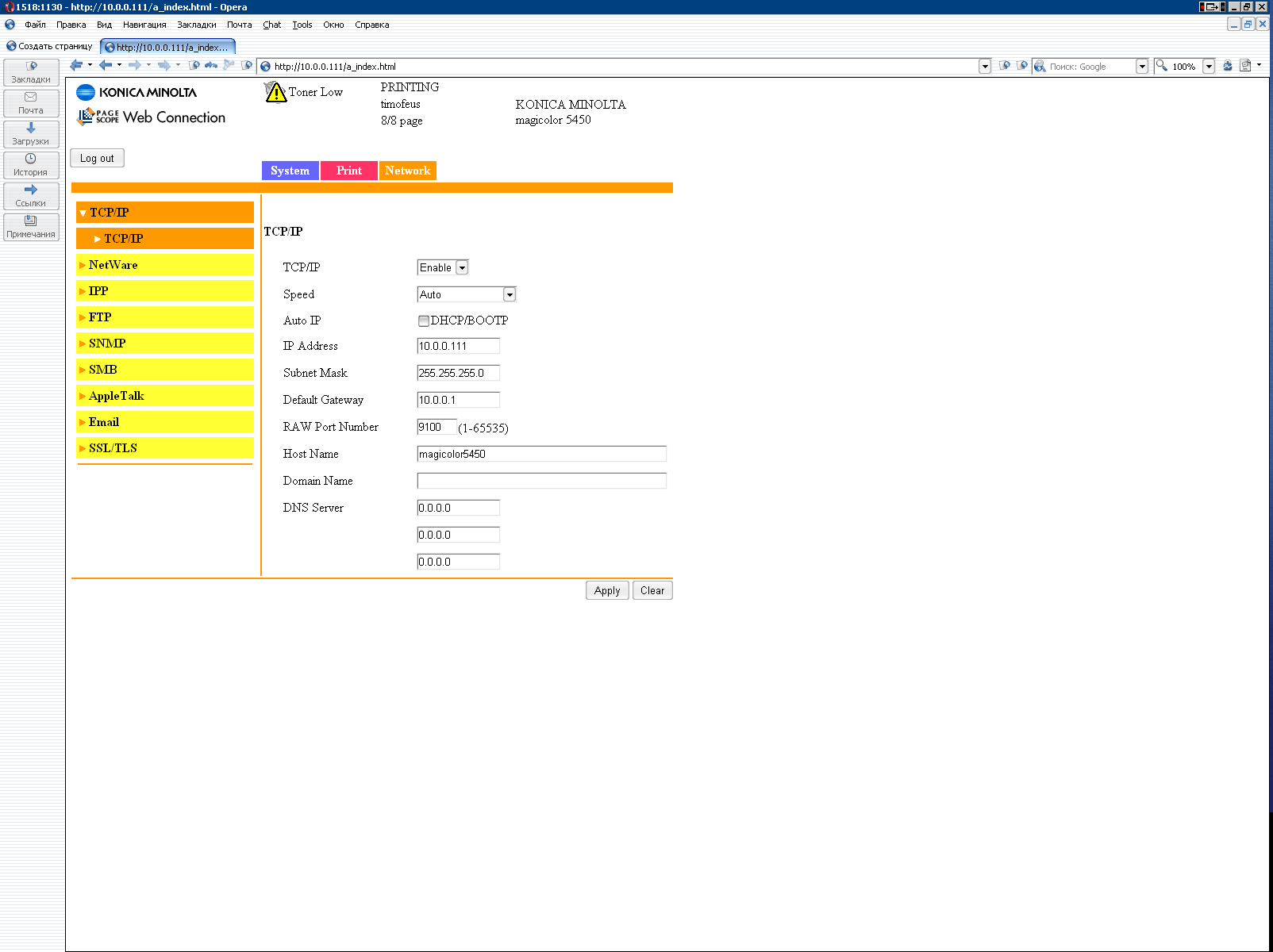Click the Log out button

click(97, 158)
